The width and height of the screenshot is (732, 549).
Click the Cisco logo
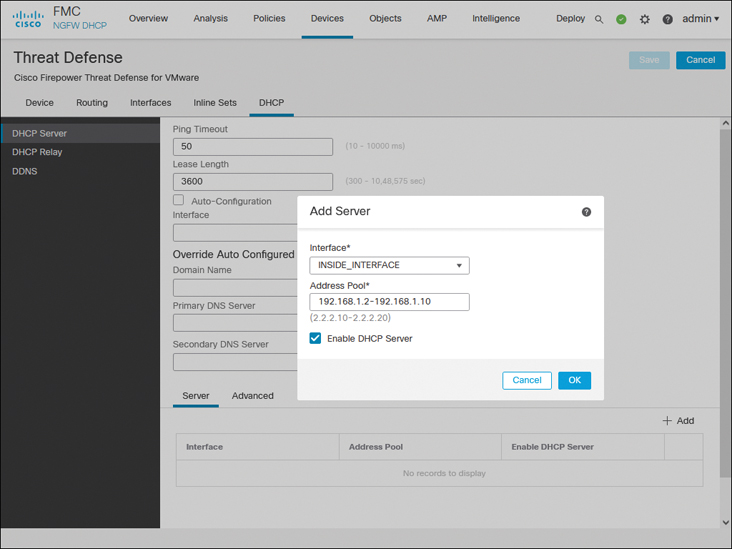click(x=27, y=18)
